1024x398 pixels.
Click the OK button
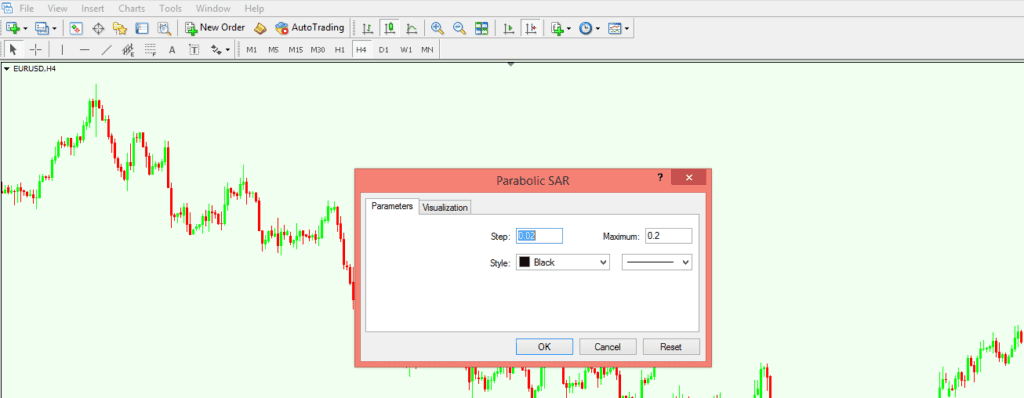point(544,347)
